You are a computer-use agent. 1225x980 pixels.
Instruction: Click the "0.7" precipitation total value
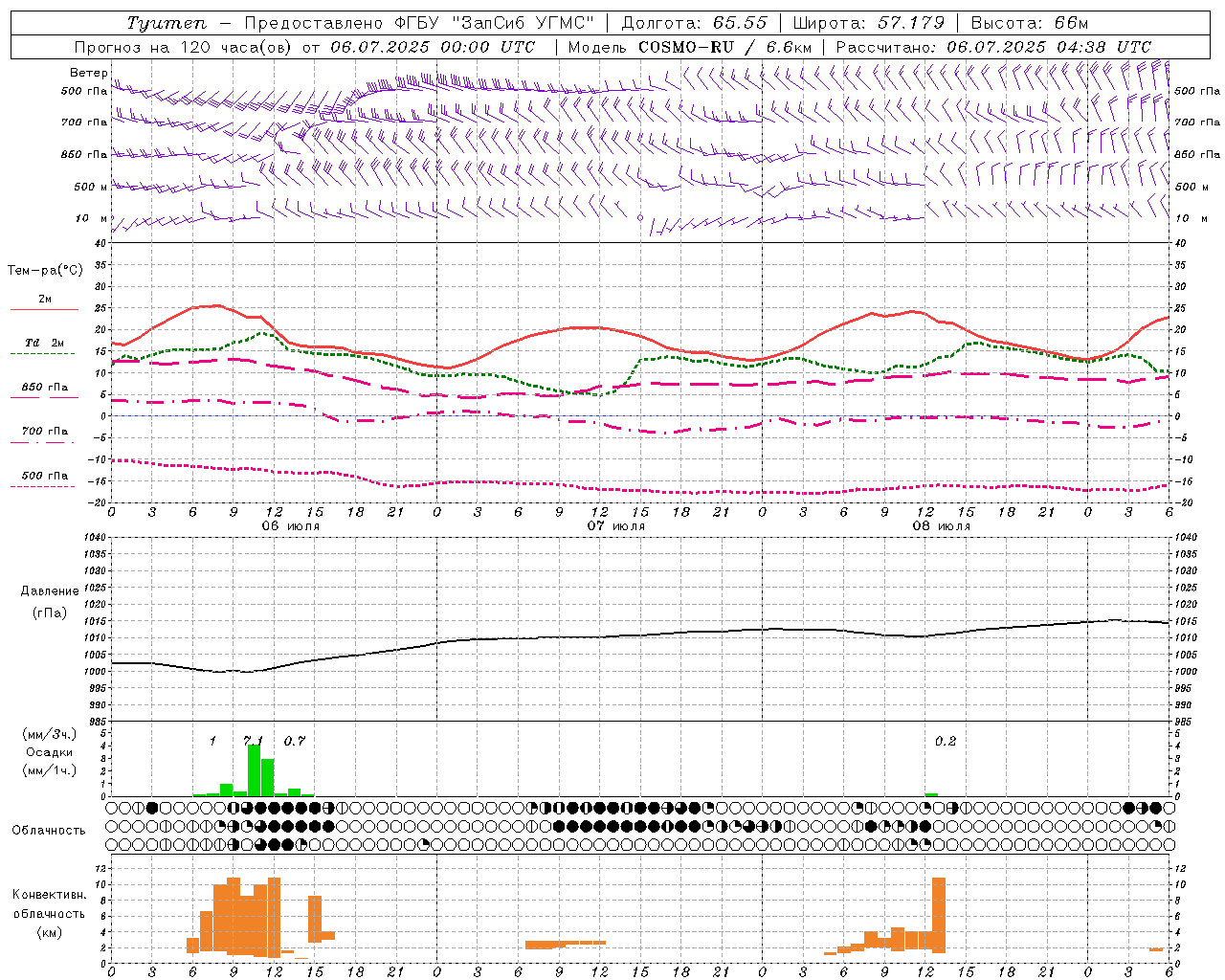(295, 741)
